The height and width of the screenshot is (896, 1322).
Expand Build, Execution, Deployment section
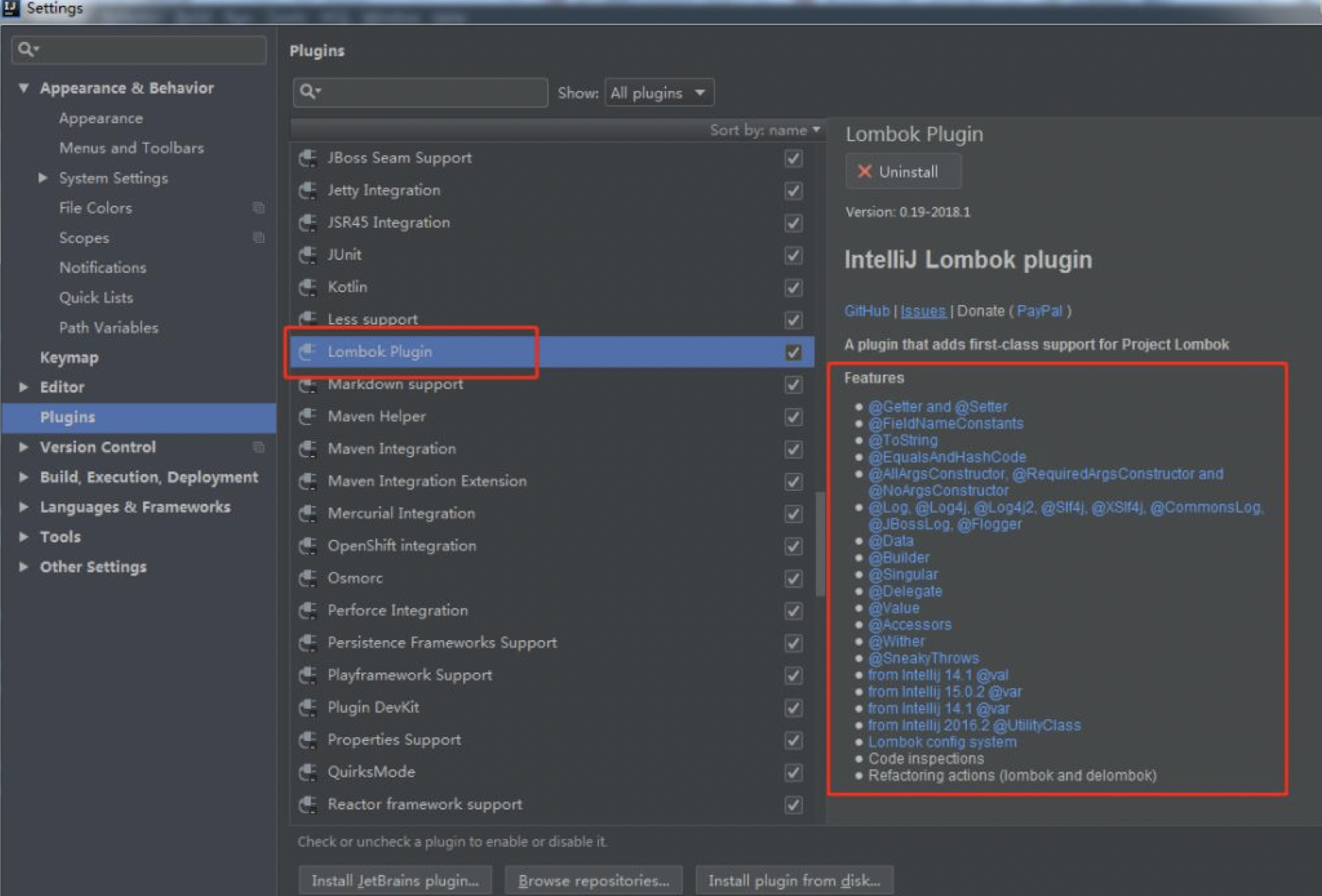pyautogui.click(x=23, y=477)
